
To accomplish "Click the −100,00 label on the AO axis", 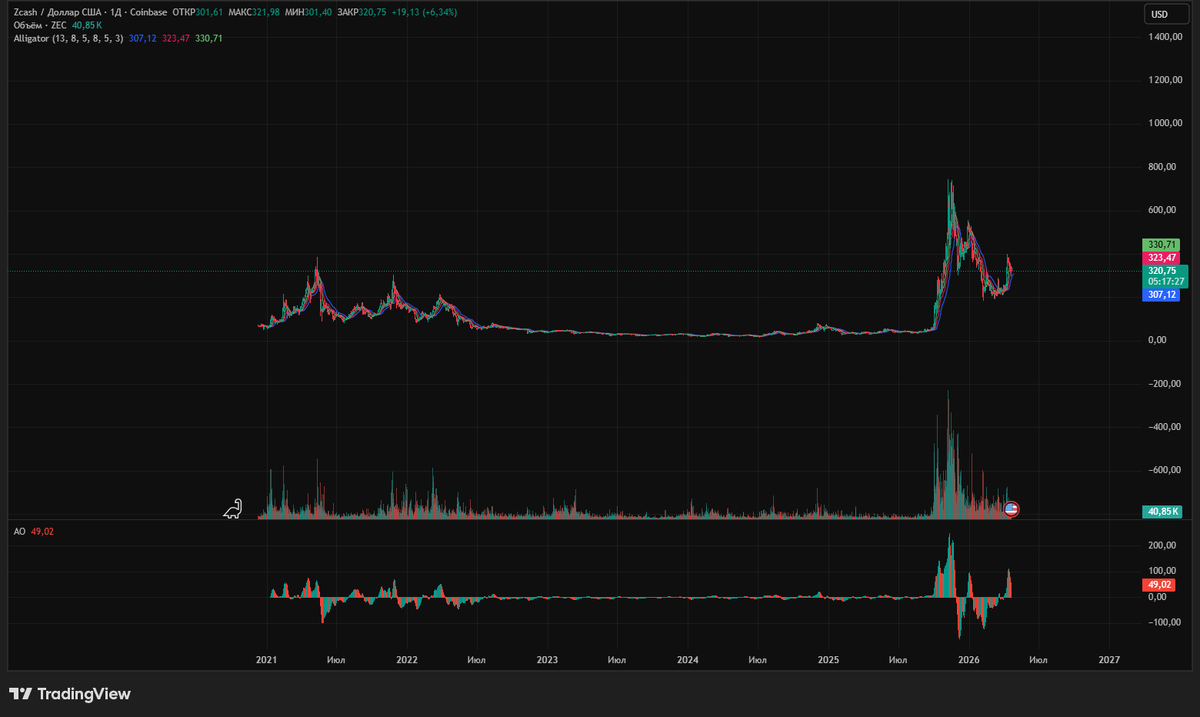I will click(x=1163, y=622).
